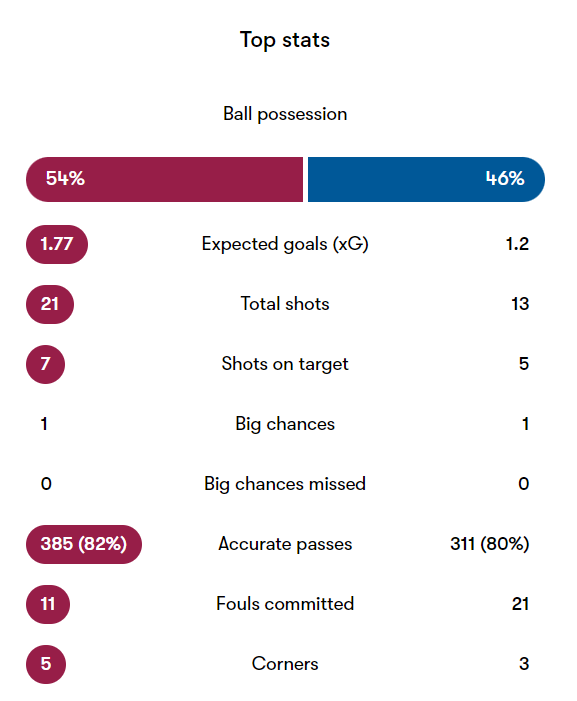Select the 11 fouls committed badge
The height and width of the screenshot is (701, 577).
pyautogui.click(x=48, y=604)
